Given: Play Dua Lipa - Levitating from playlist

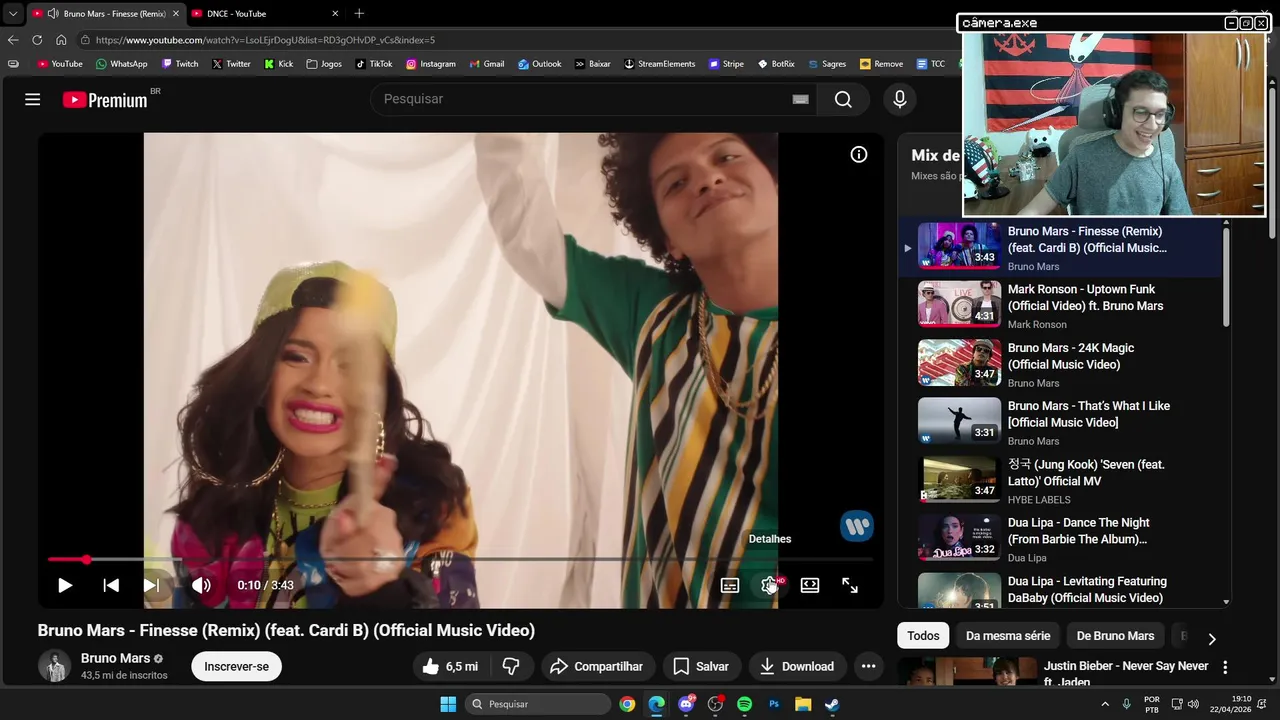Looking at the screenshot, I should coord(1060,590).
